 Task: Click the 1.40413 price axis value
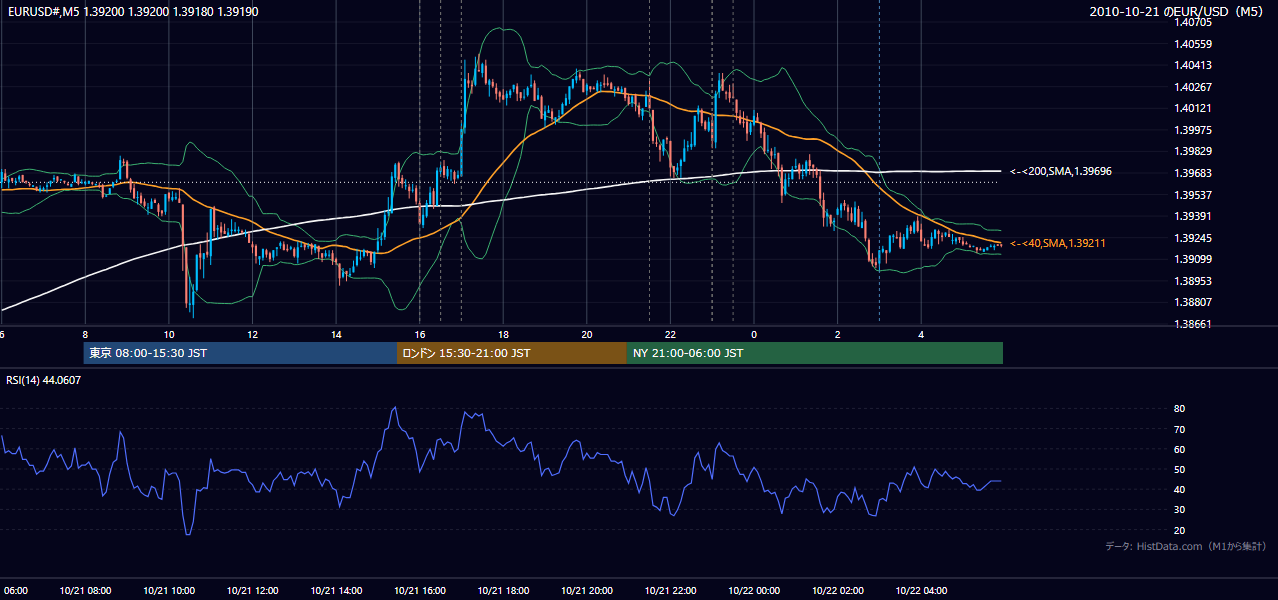1193,65
